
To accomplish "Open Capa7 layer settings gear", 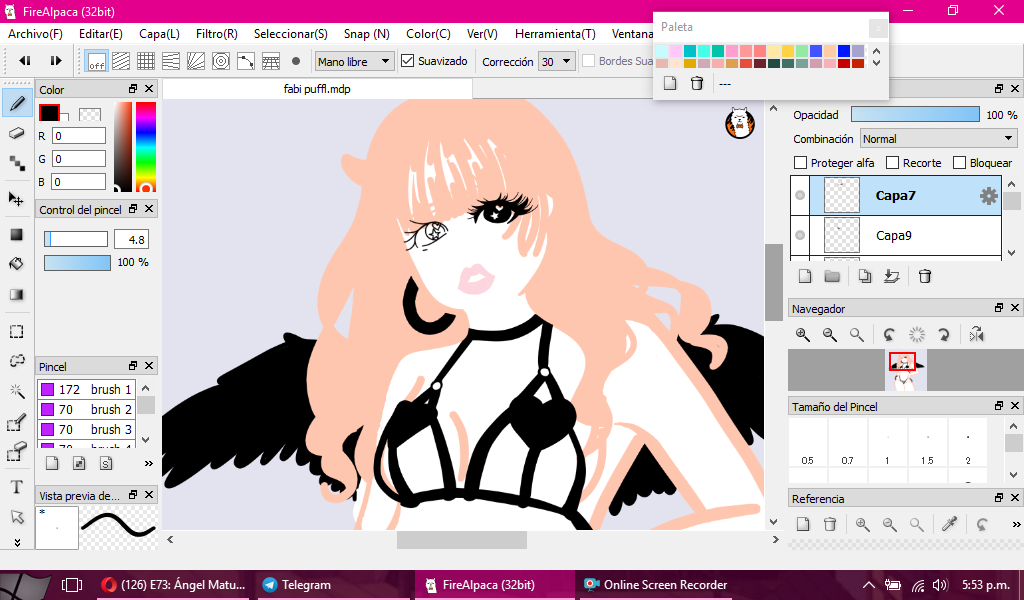I will [989, 195].
